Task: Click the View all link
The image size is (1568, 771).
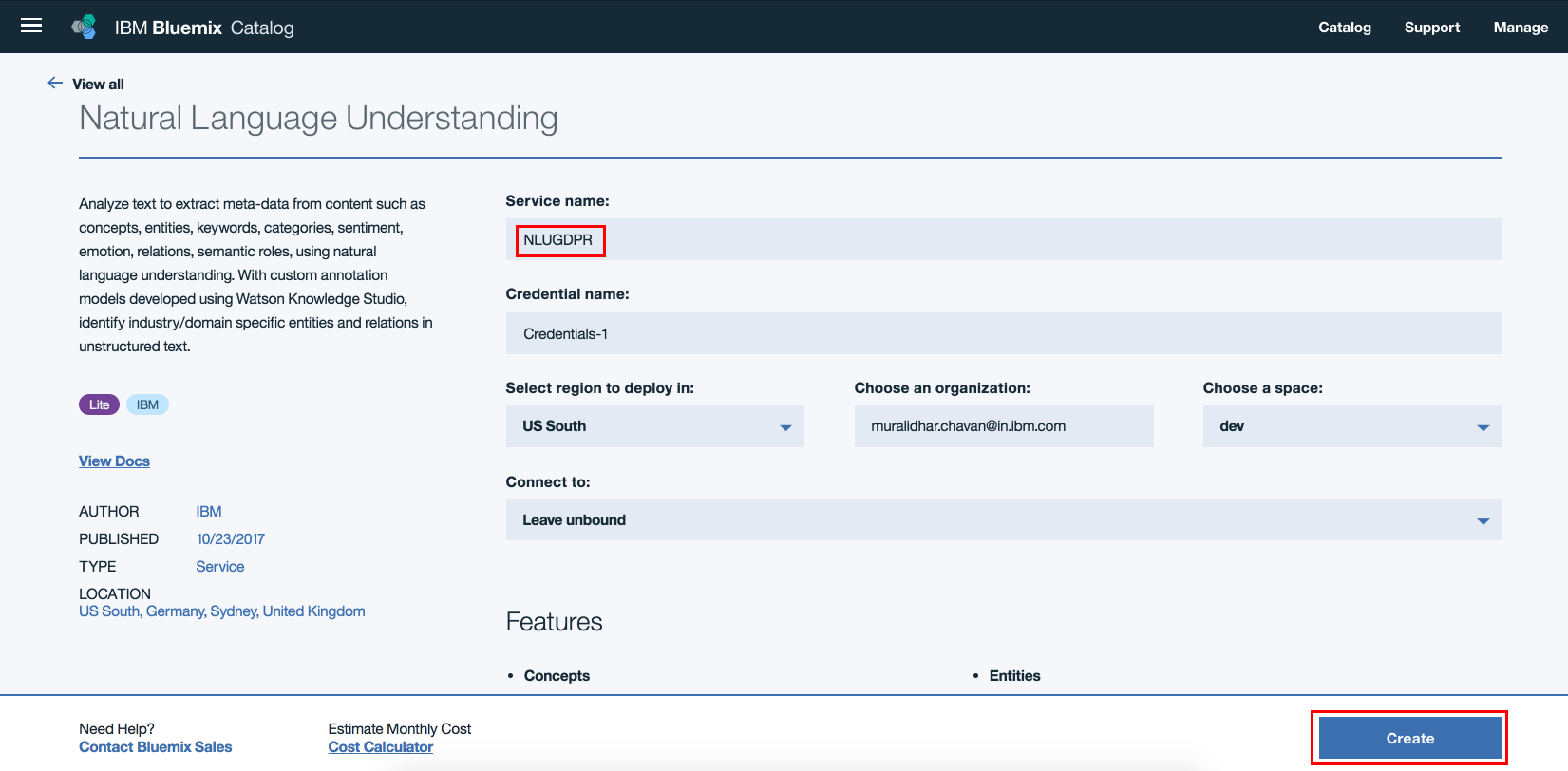Action: coord(98,84)
